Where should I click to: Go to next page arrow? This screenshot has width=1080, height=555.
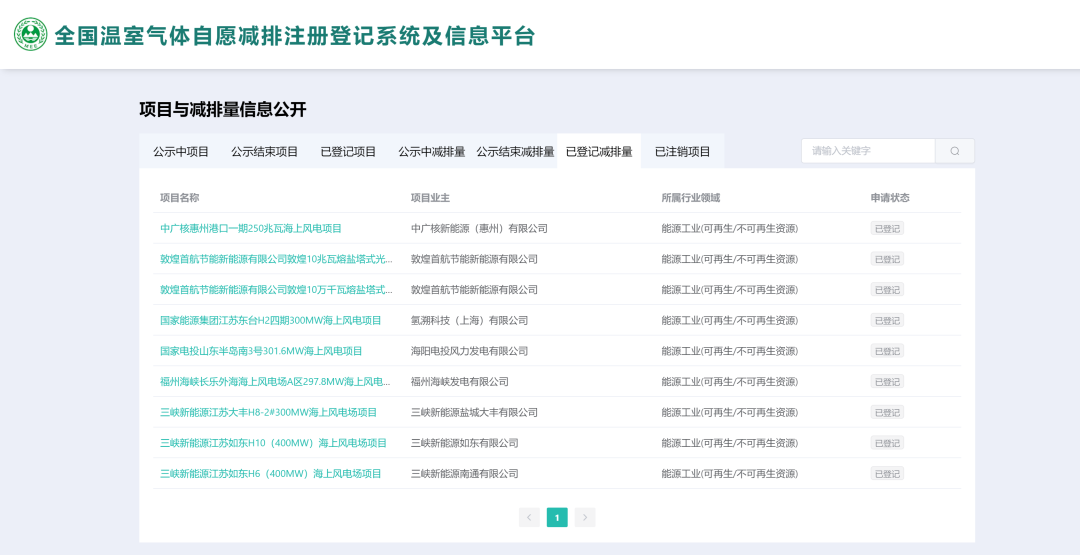[x=585, y=517]
